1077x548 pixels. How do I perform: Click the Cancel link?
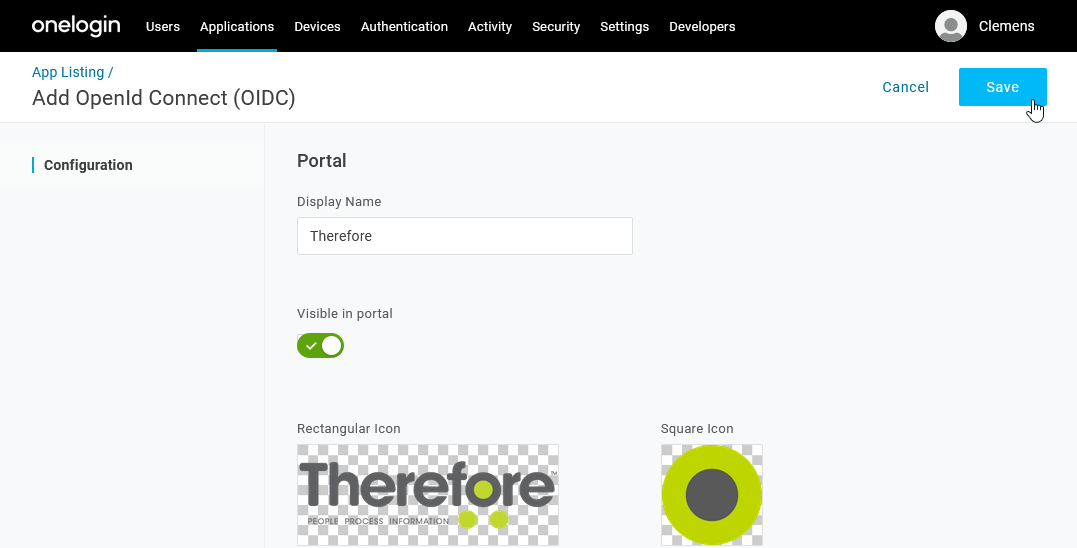[x=905, y=87]
